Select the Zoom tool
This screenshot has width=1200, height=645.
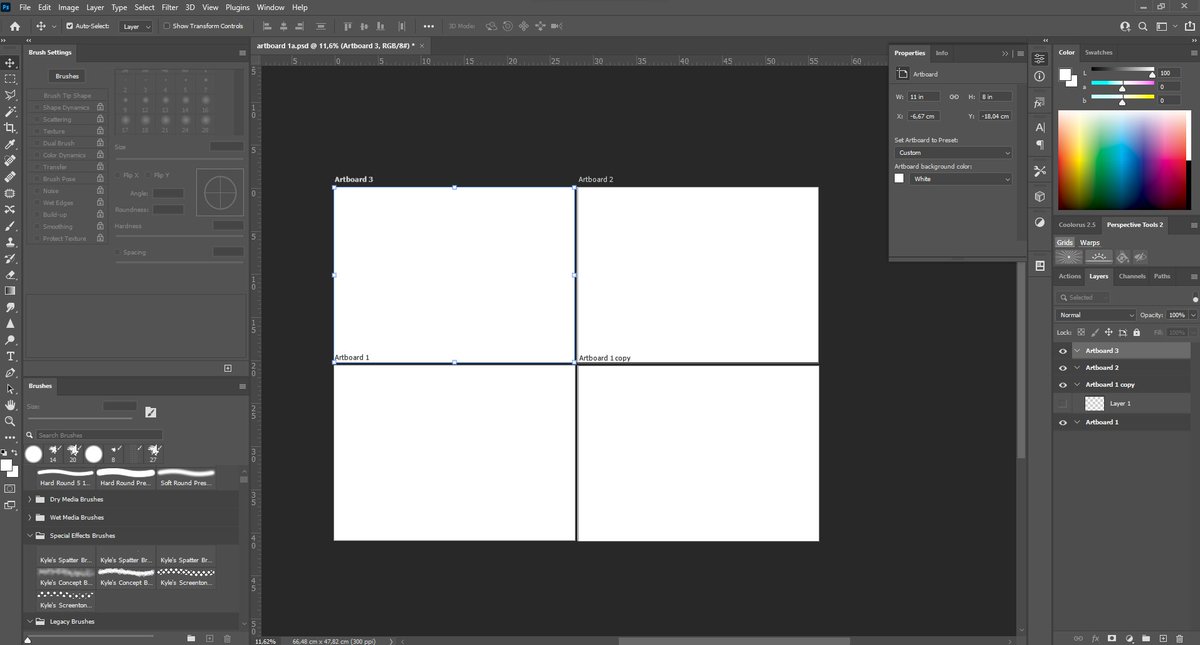point(10,421)
